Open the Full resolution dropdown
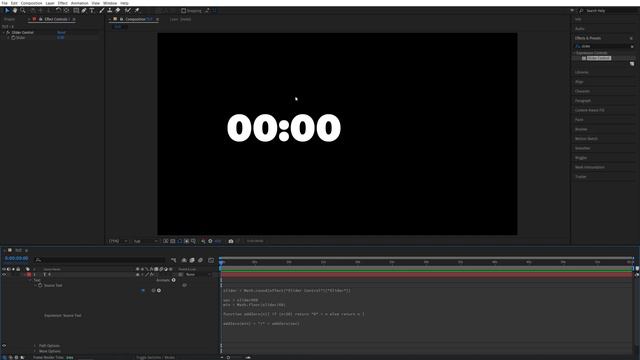Viewport: 640px width, 360px height. tap(146, 241)
